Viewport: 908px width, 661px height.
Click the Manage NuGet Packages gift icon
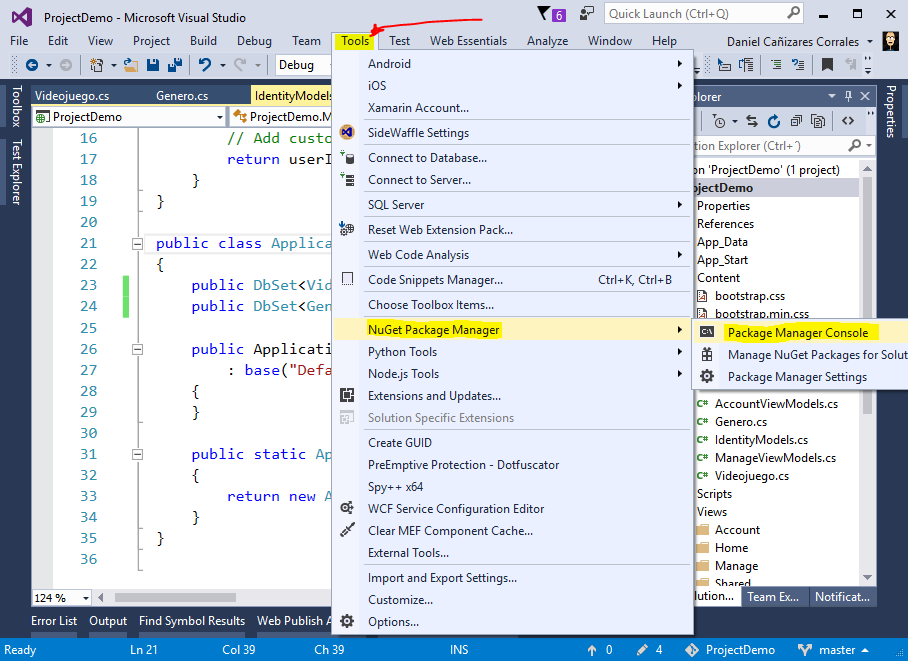[x=707, y=355]
